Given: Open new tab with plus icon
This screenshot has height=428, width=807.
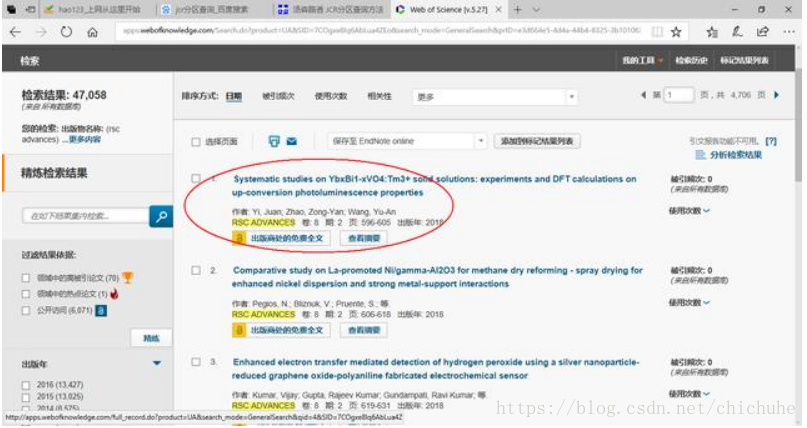Looking at the screenshot, I should pyautogui.click(x=518, y=10).
